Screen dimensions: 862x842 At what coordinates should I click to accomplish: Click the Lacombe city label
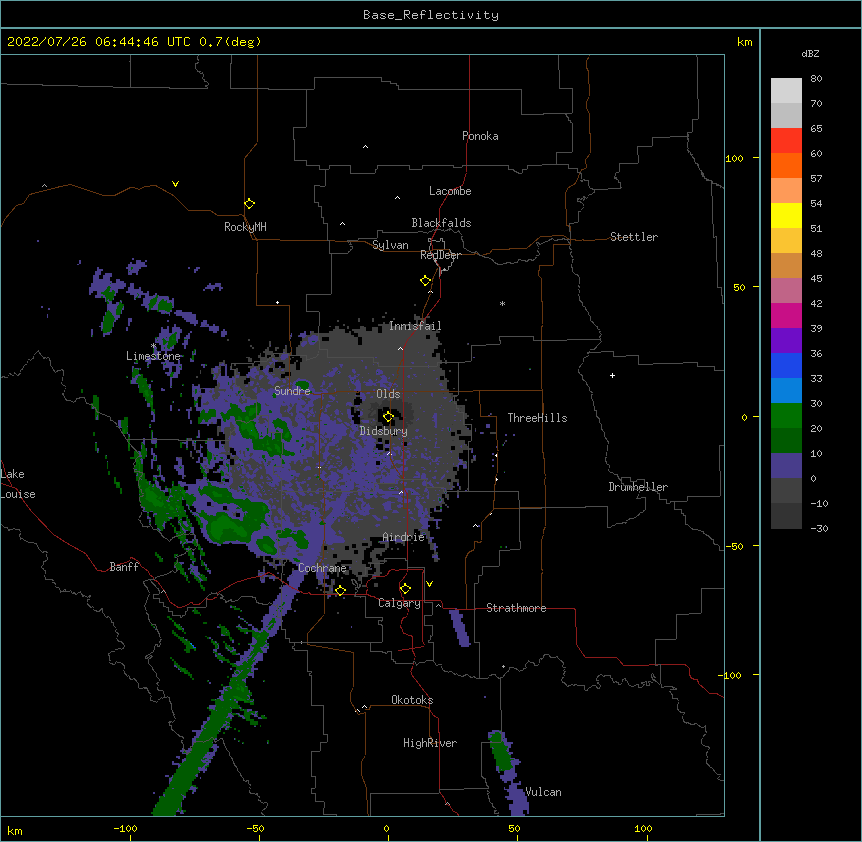pyautogui.click(x=450, y=191)
